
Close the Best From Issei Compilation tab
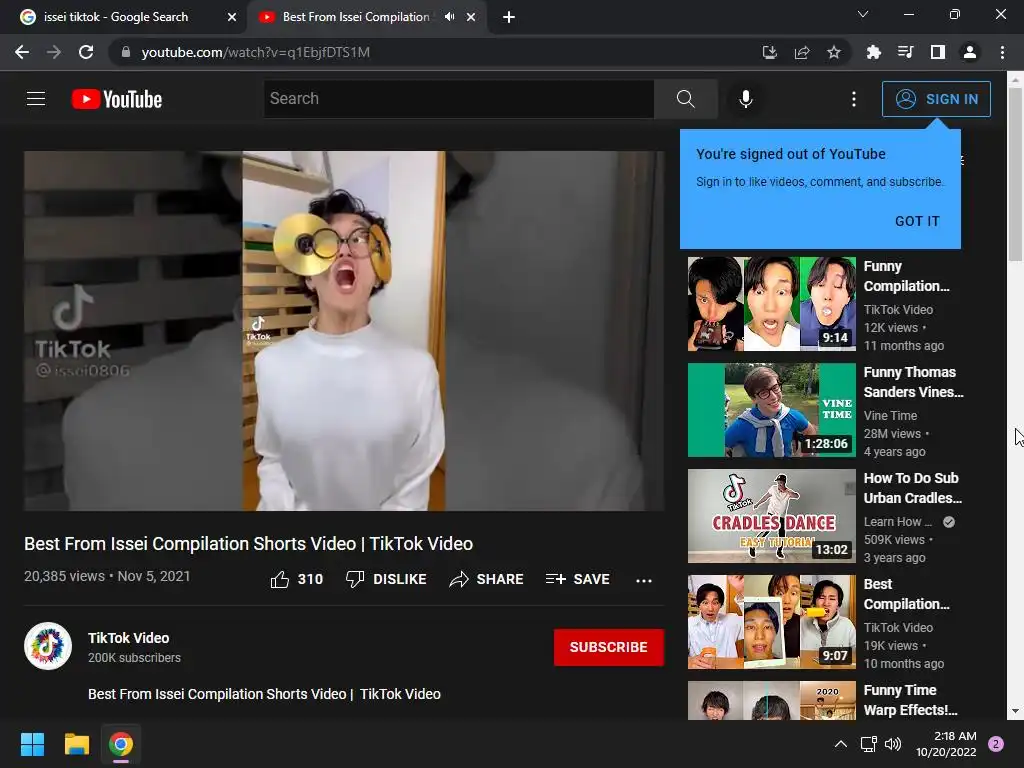pyautogui.click(x=471, y=17)
